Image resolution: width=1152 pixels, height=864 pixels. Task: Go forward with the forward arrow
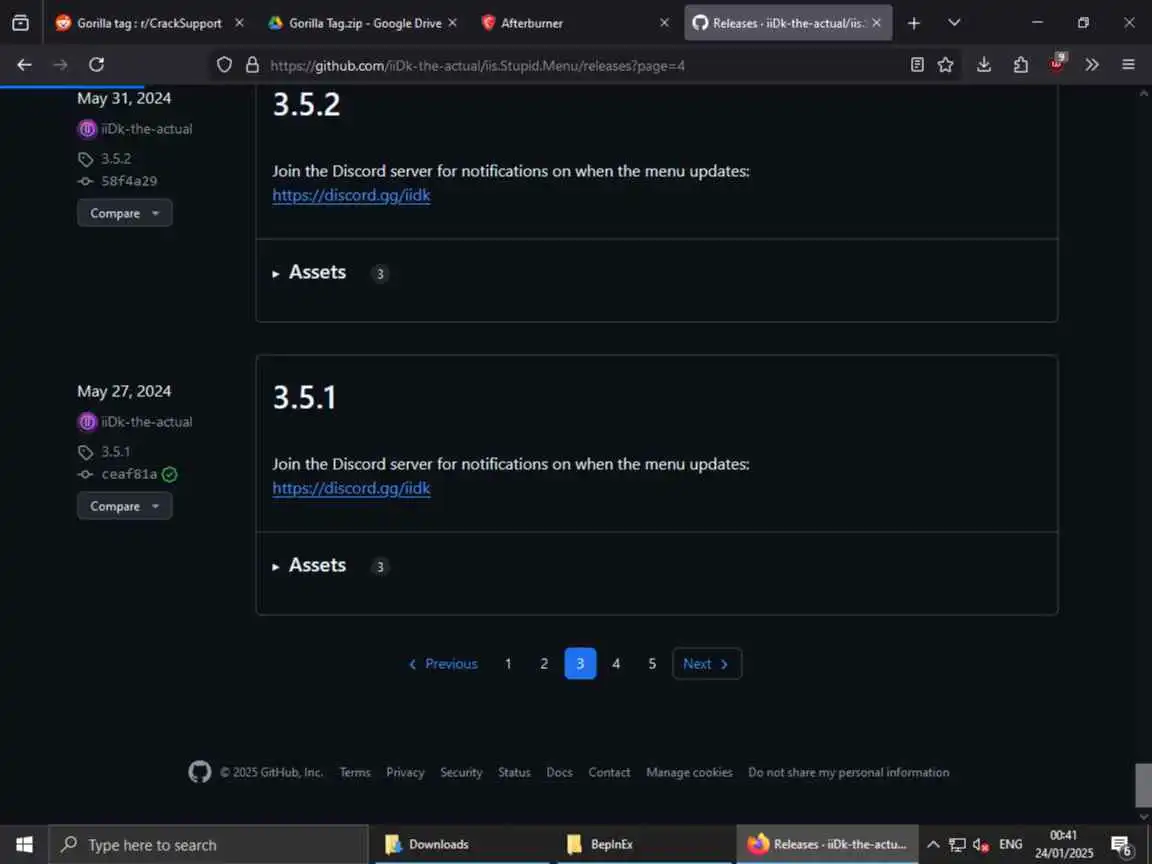(60, 65)
